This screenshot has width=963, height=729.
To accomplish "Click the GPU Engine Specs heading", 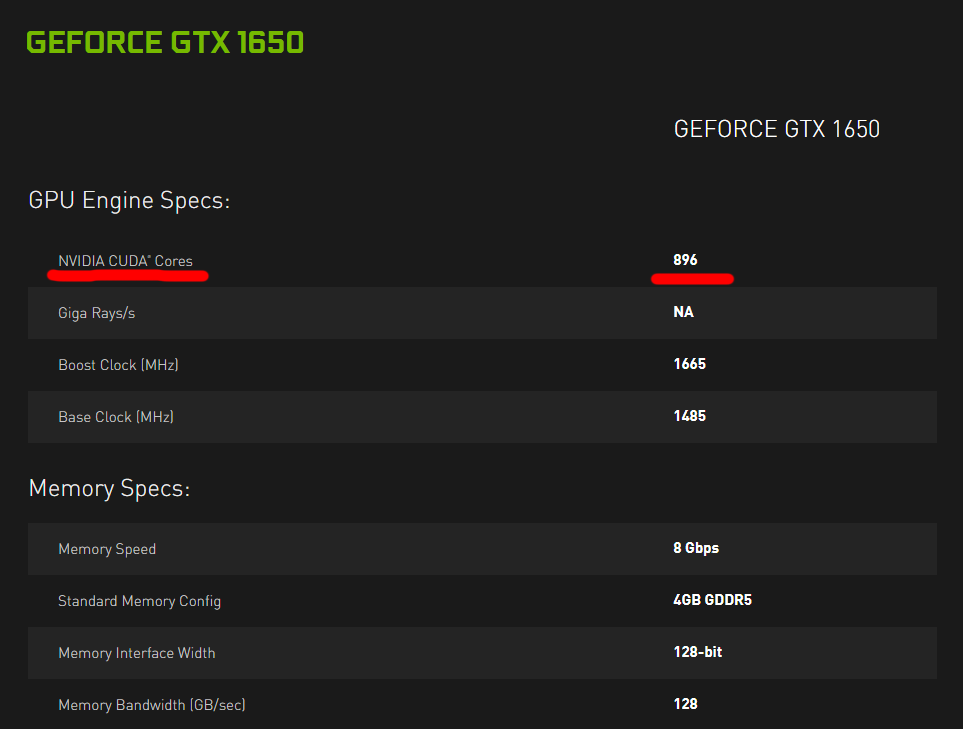I will (x=129, y=201).
